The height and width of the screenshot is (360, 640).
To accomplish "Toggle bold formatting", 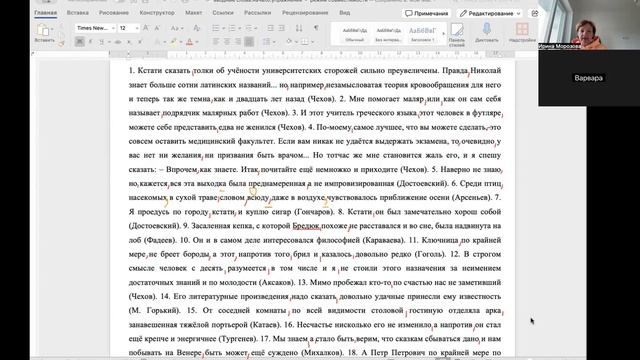I will pyautogui.click(x=80, y=42).
